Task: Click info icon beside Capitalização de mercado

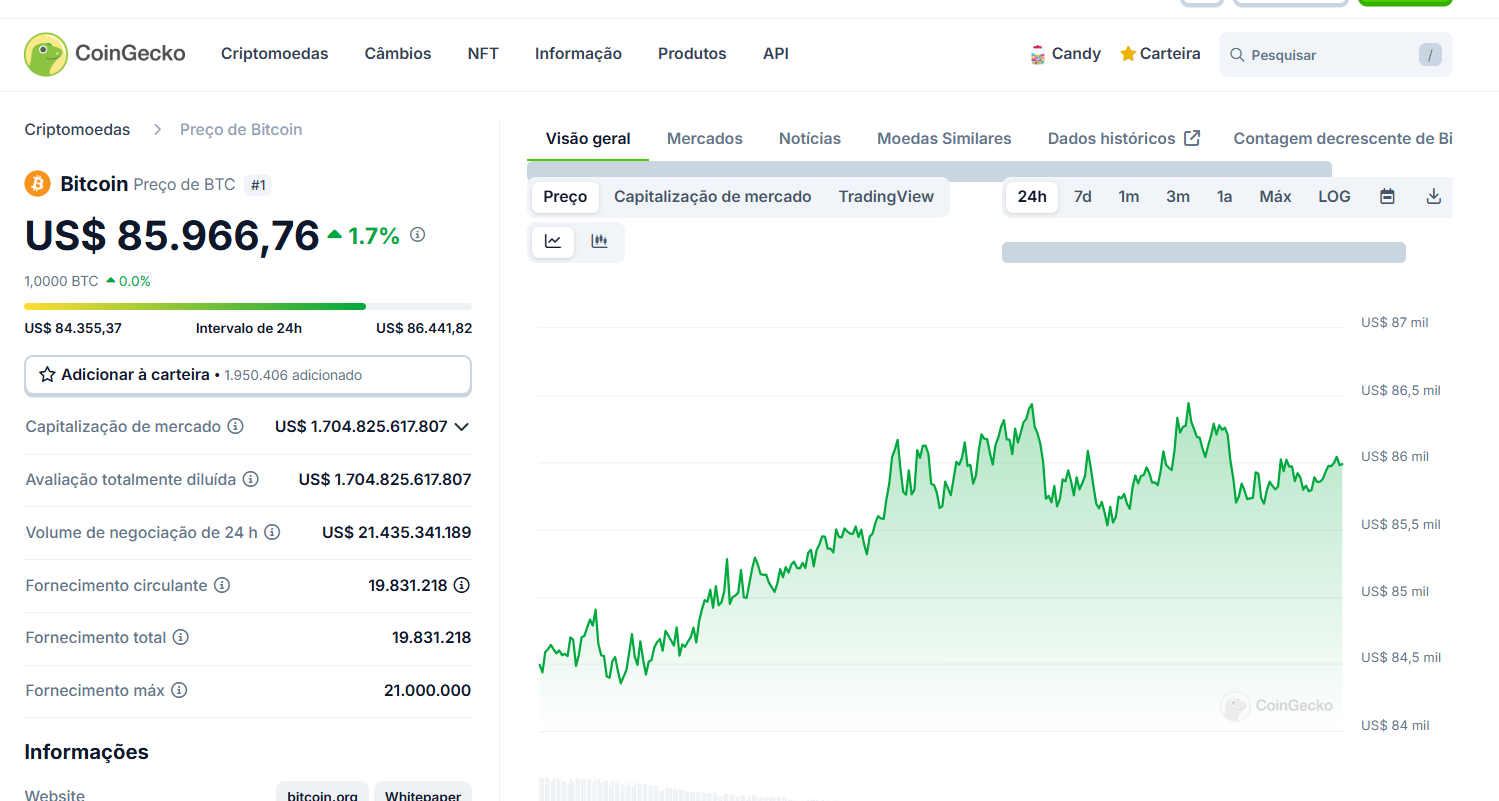Action: point(235,426)
